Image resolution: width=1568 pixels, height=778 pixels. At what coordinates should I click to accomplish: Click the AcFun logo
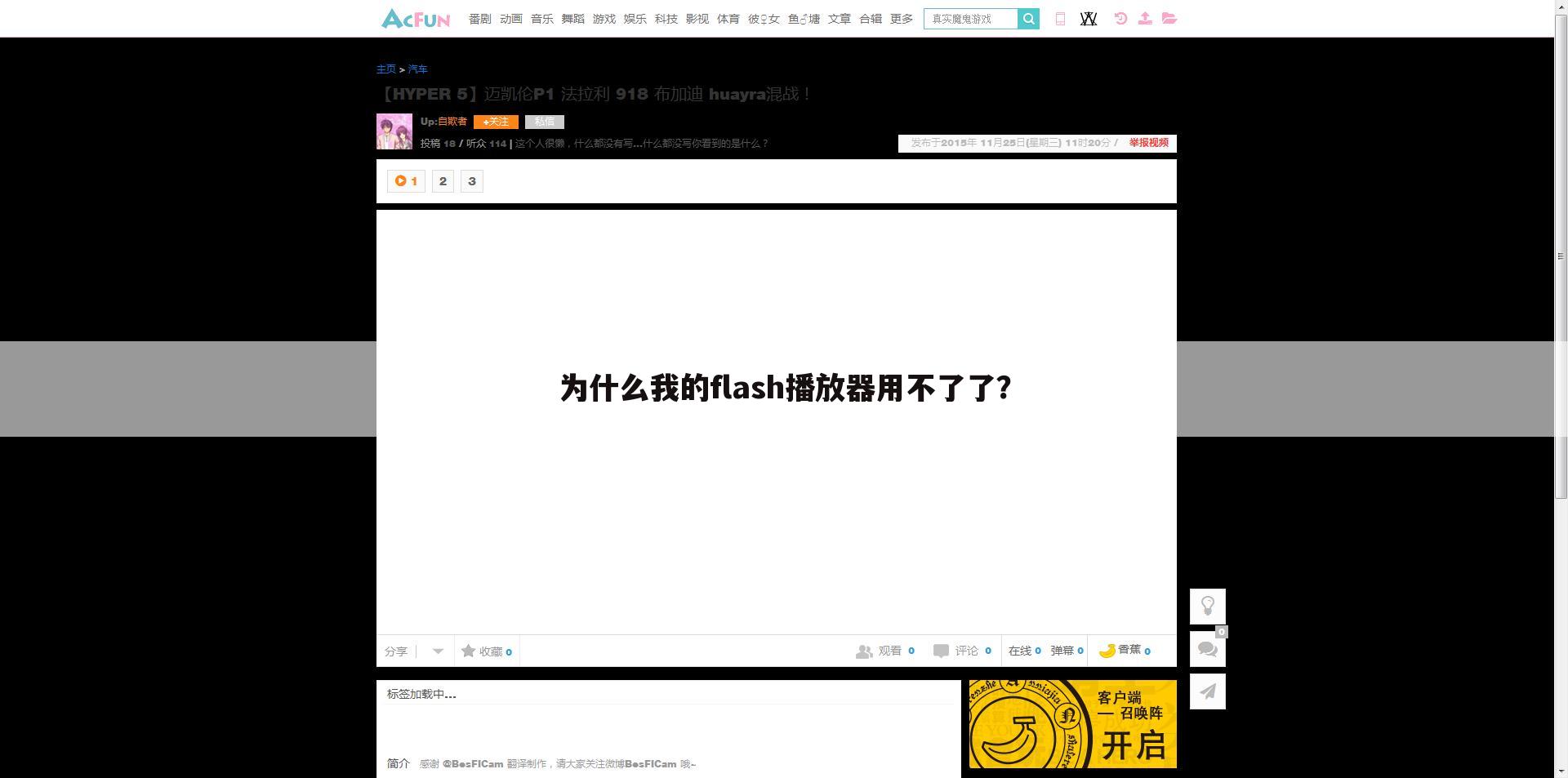click(415, 19)
